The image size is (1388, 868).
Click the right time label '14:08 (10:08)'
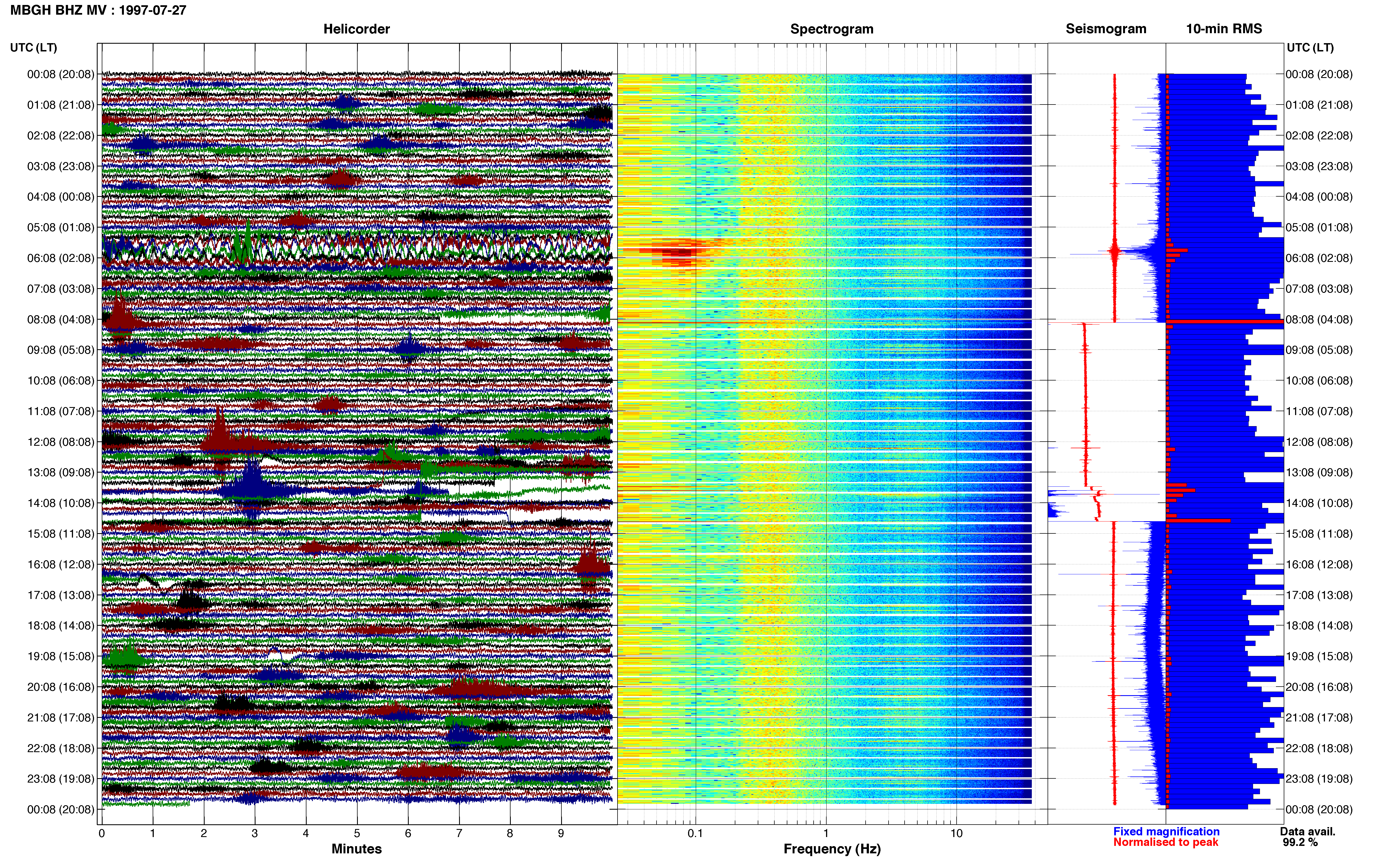point(1319,503)
